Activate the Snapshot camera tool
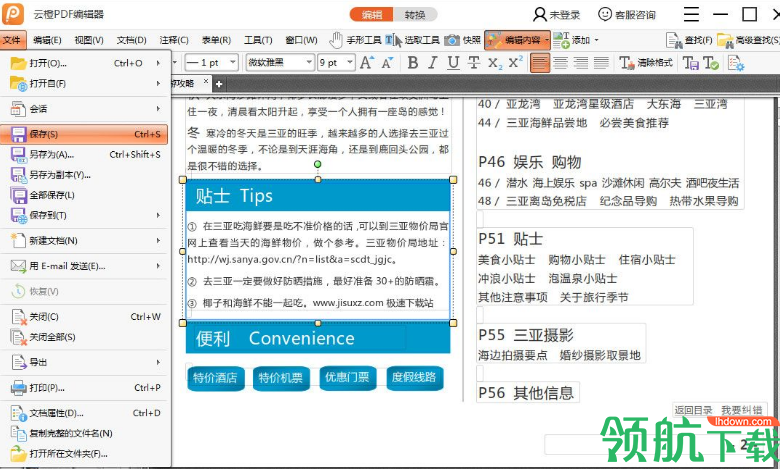The height and width of the screenshot is (469, 780). coord(452,40)
